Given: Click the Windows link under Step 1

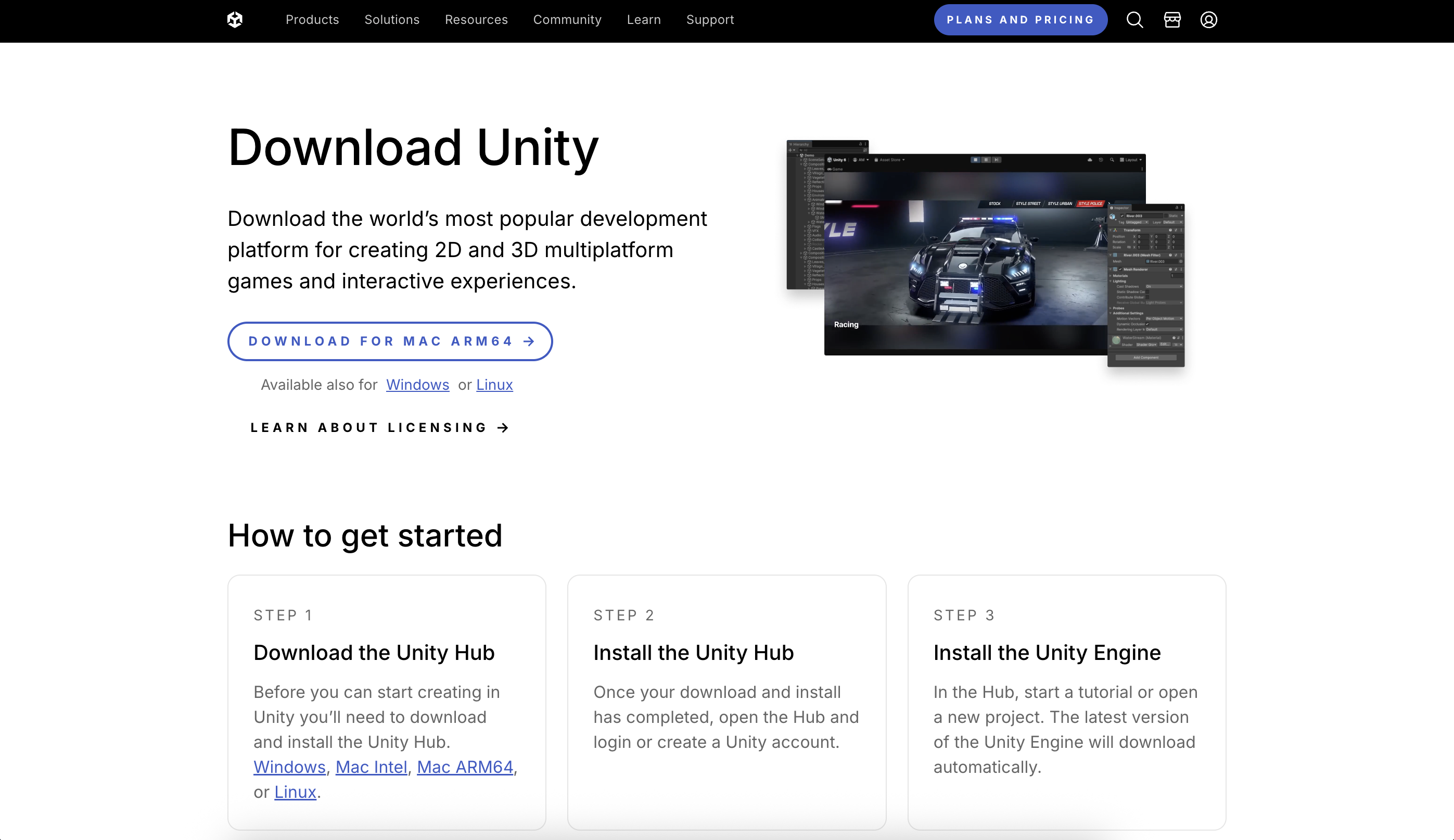Looking at the screenshot, I should point(289,766).
